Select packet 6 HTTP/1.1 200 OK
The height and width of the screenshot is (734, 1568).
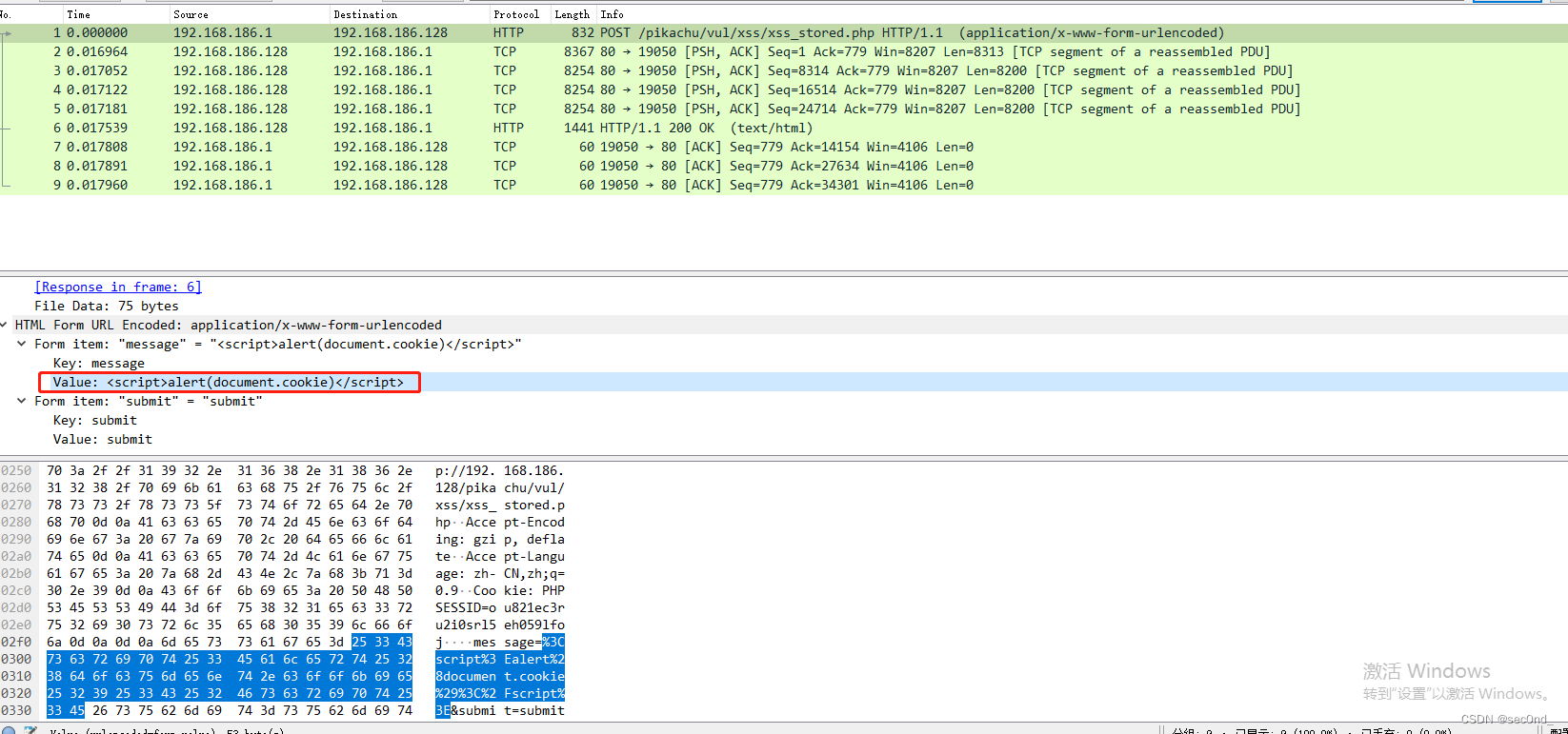pos(784,128)
